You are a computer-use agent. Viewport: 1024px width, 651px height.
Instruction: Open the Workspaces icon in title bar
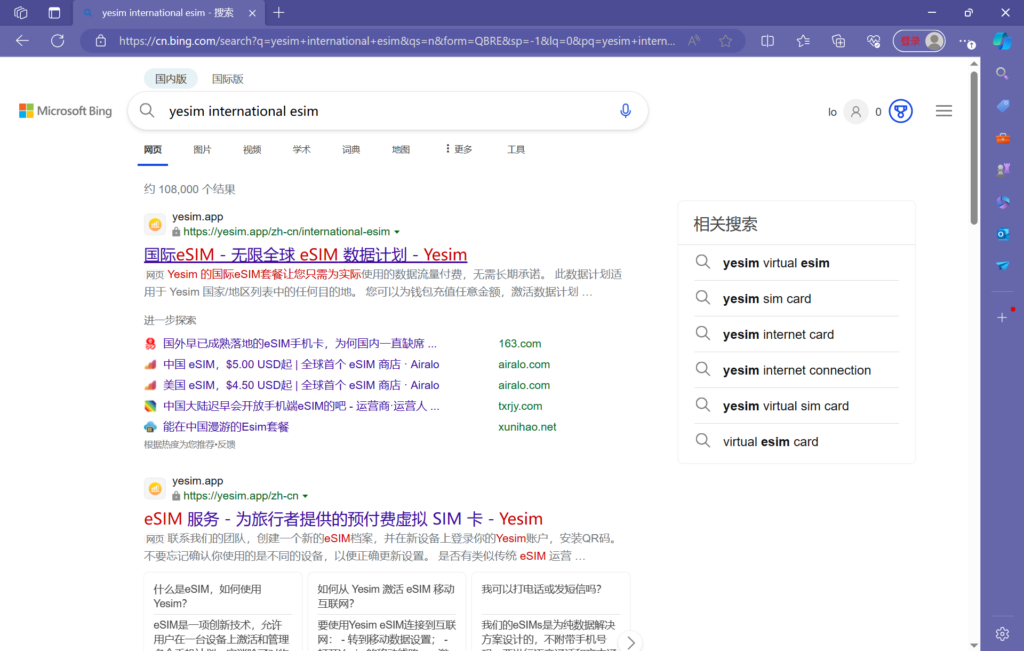pos(21,12)
